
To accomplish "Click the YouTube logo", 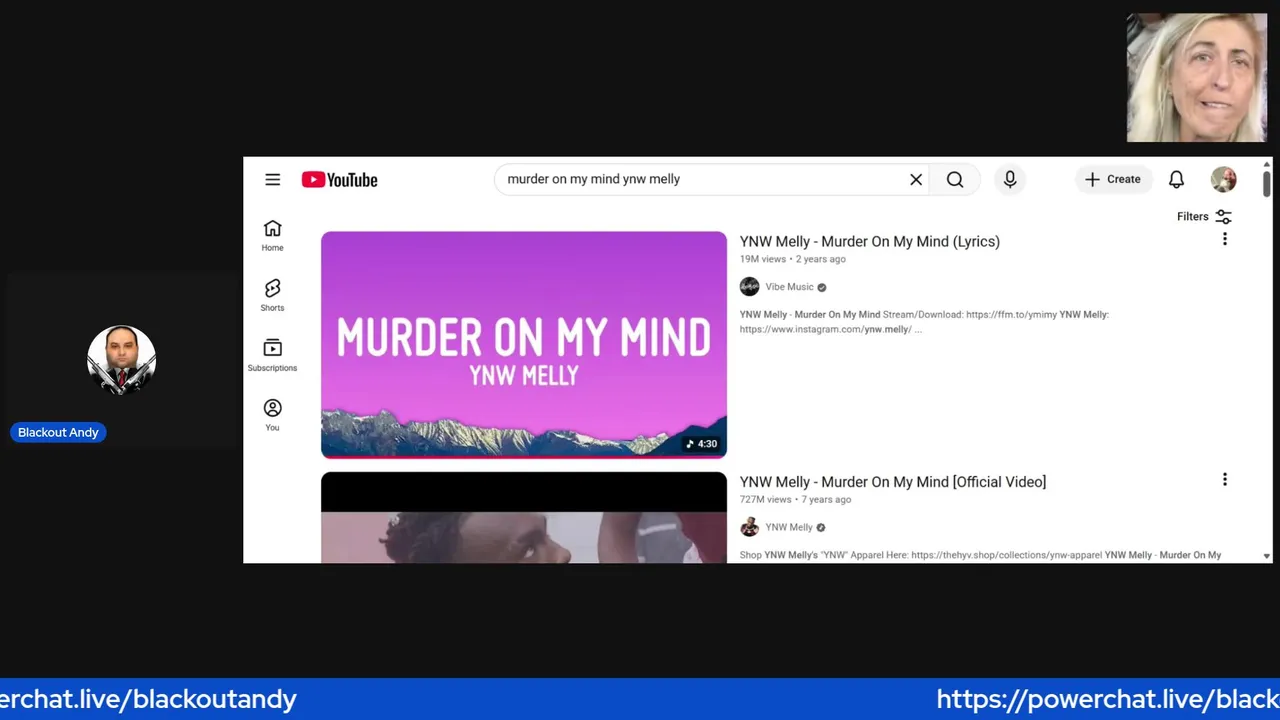I will click(x=340, y=180).
